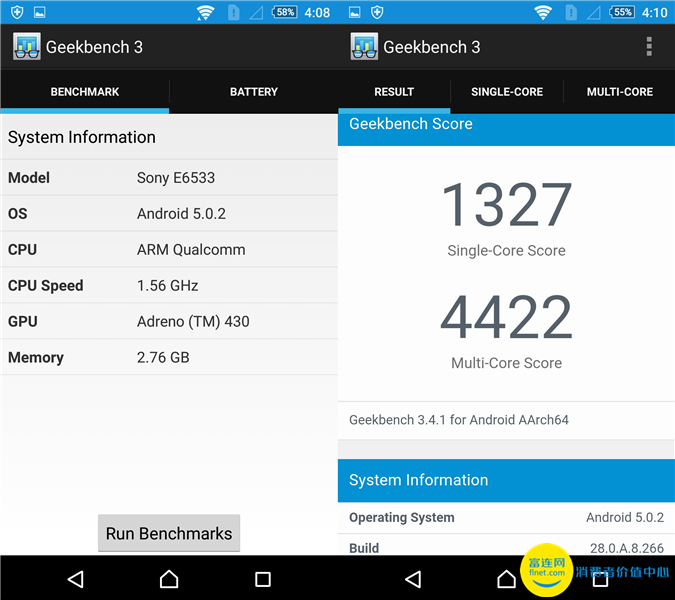Tap the Home navigation button on left screen
This screenshot has height=600, width=675.
[x=169, y=579]
